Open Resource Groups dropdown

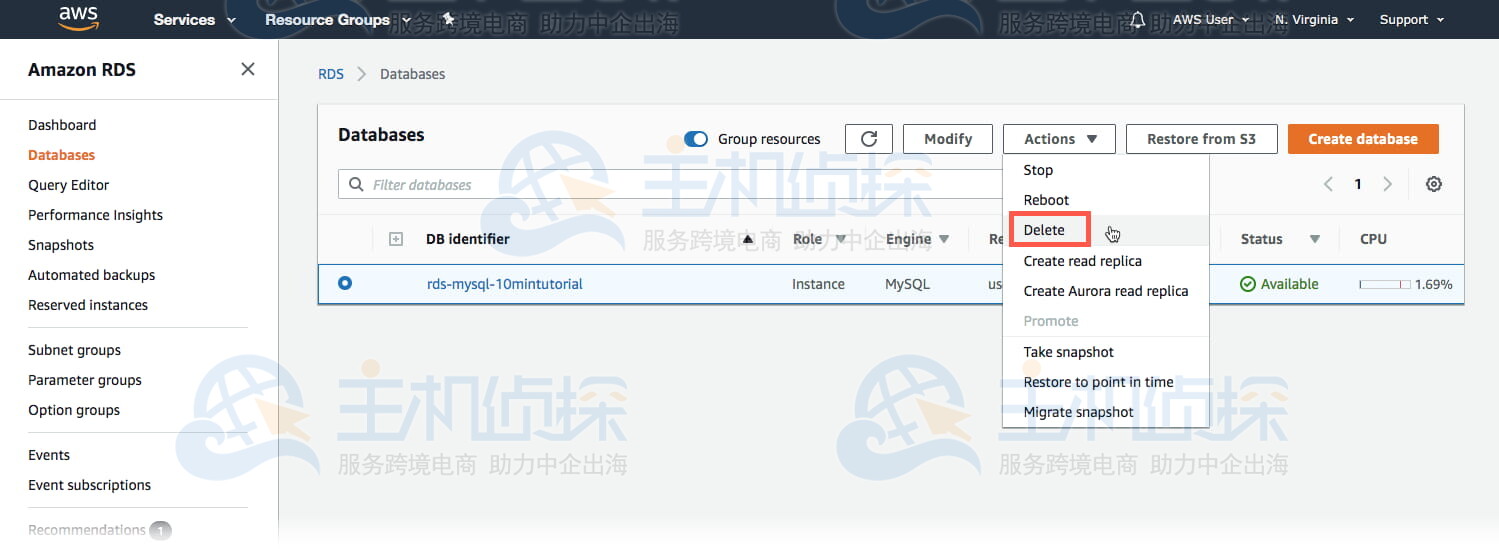(337, 19)
